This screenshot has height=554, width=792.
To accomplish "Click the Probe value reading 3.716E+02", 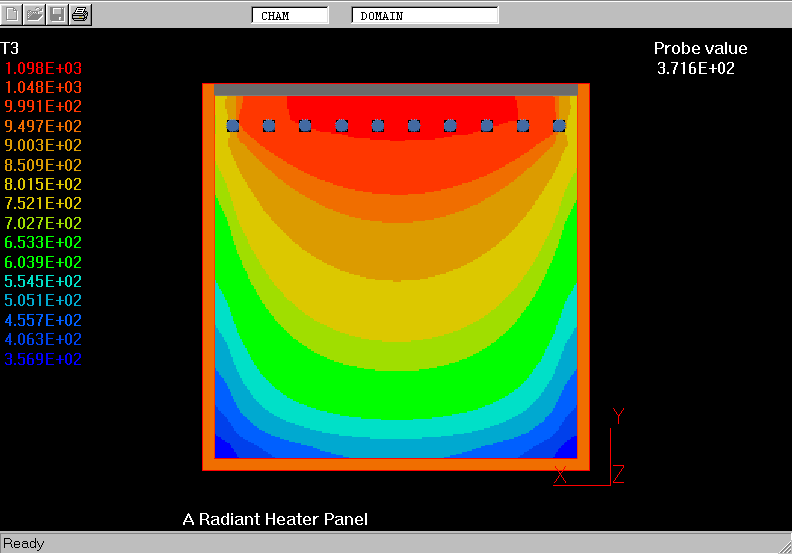I will (x=696, y=68).
